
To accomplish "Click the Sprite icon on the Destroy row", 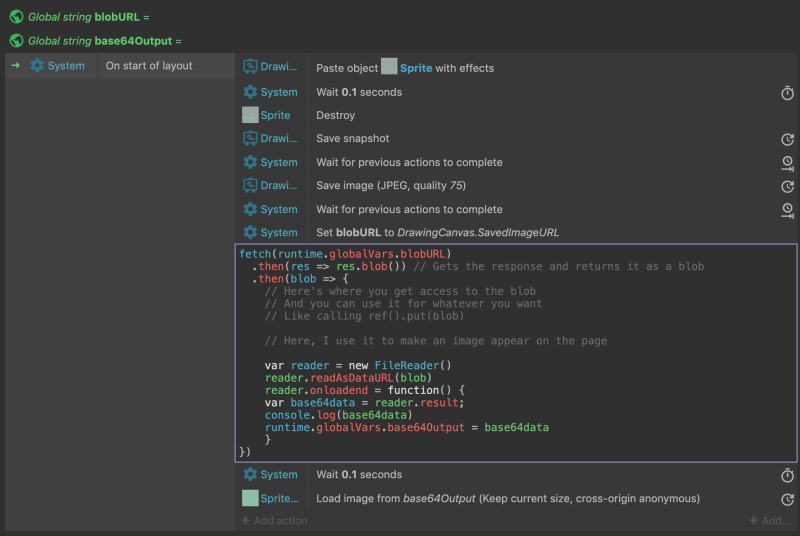I will pos(250,115).
